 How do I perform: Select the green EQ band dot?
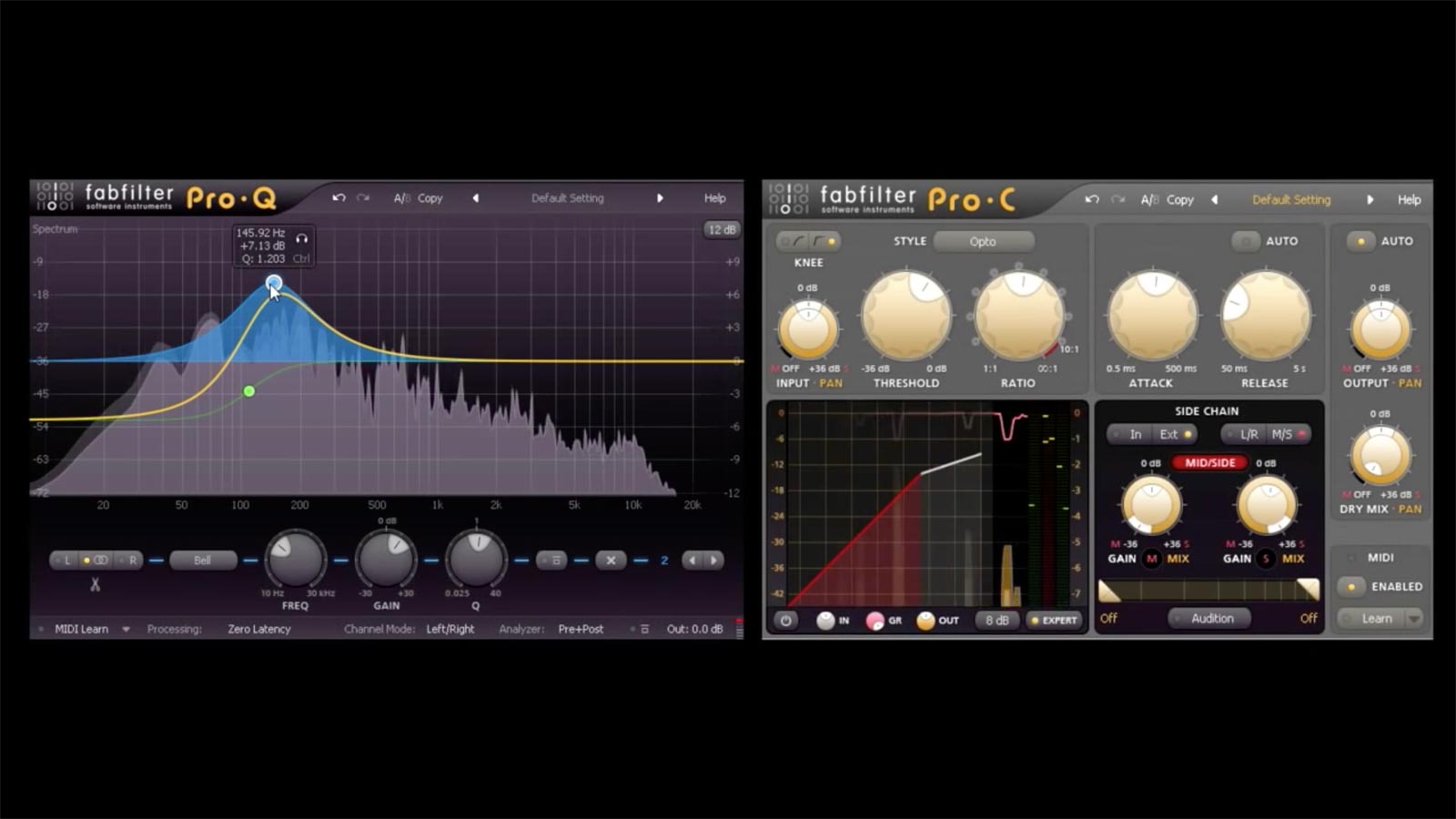tap(249, 391)
